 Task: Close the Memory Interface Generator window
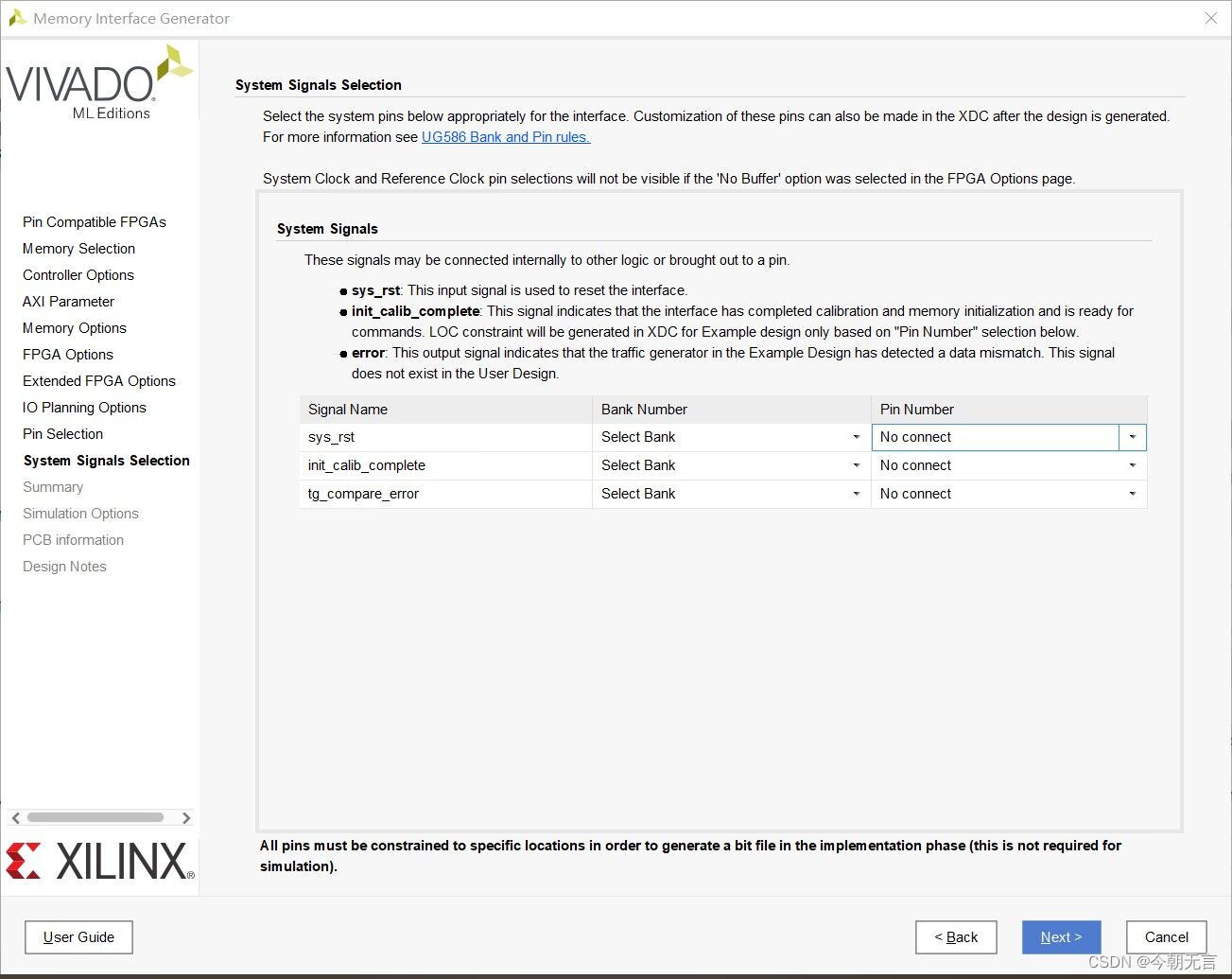click(1210, 18)
